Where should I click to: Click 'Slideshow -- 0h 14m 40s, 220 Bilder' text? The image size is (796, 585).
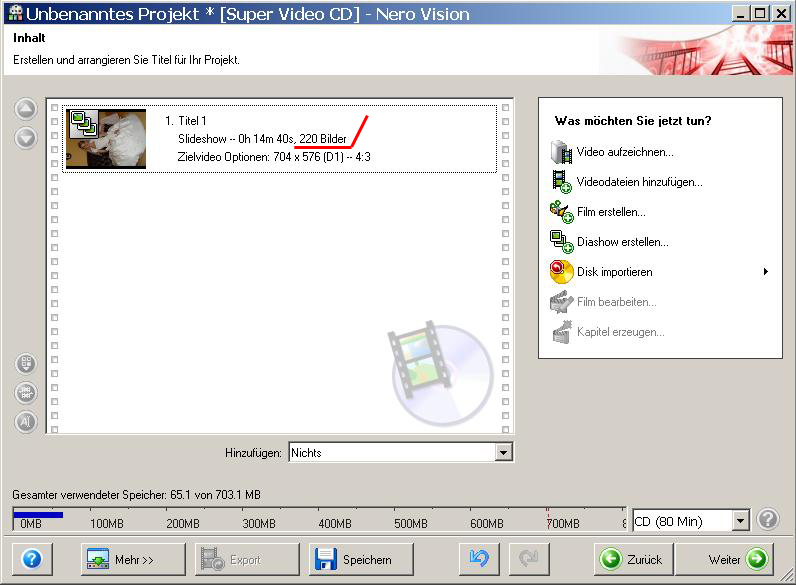point(262,139)
